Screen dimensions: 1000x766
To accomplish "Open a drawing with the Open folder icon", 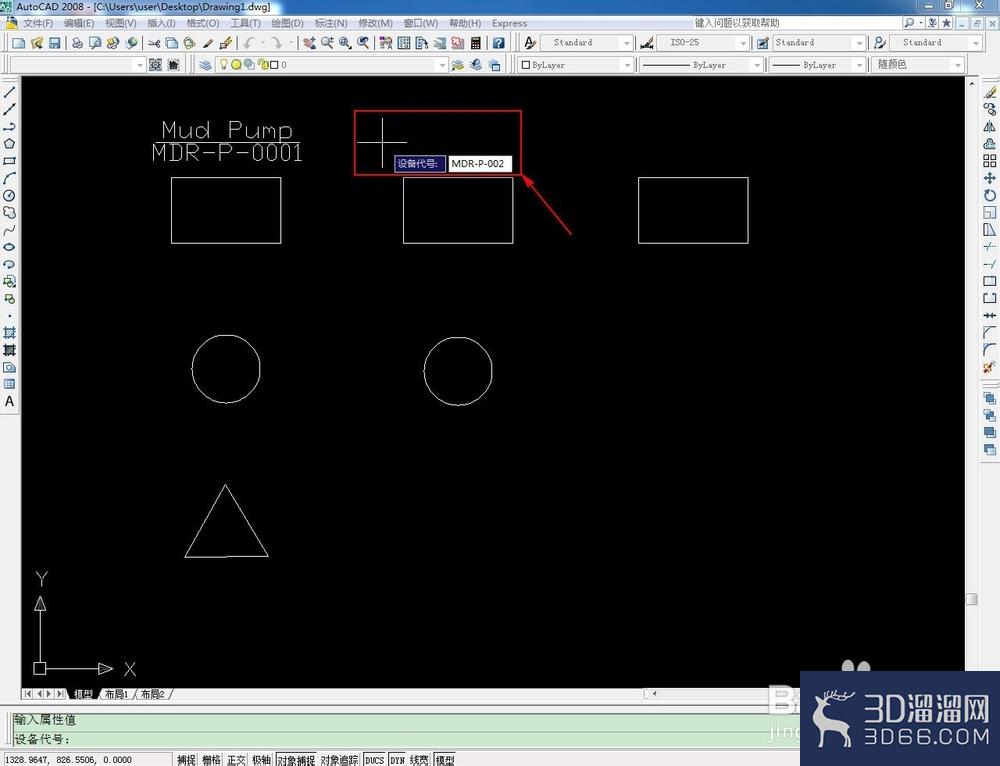I will 36,43.
